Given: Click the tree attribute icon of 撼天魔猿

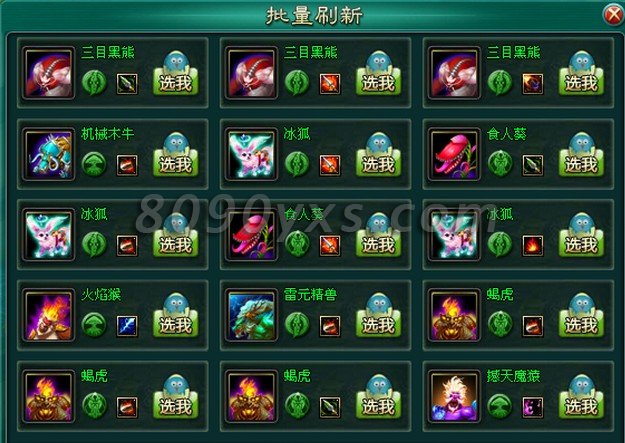Looking at the screenshot, I should 500,406.
